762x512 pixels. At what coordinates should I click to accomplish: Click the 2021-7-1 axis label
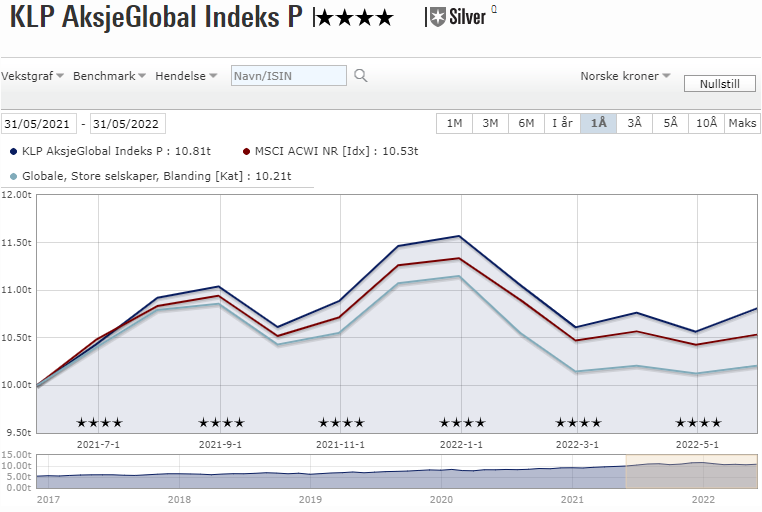[98, 444]
